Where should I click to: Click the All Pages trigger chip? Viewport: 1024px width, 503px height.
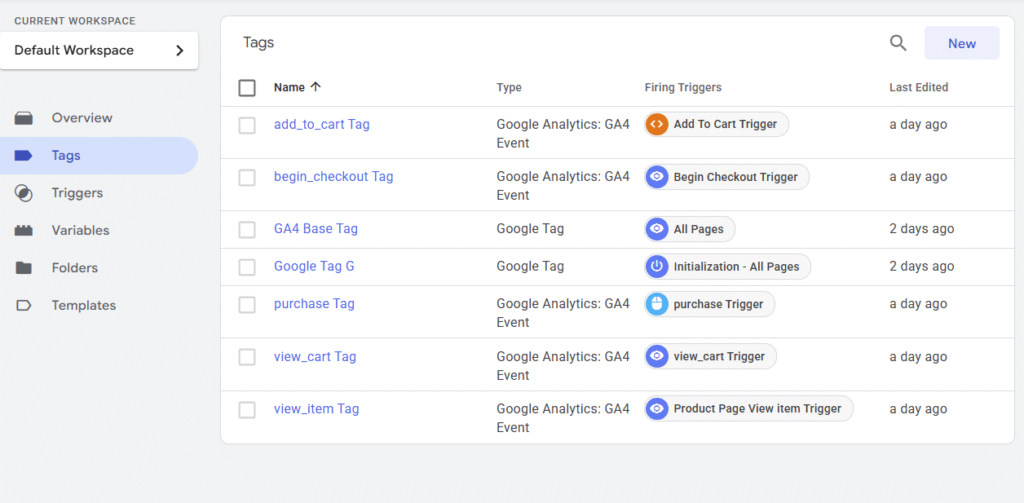[x=690, y=229]
